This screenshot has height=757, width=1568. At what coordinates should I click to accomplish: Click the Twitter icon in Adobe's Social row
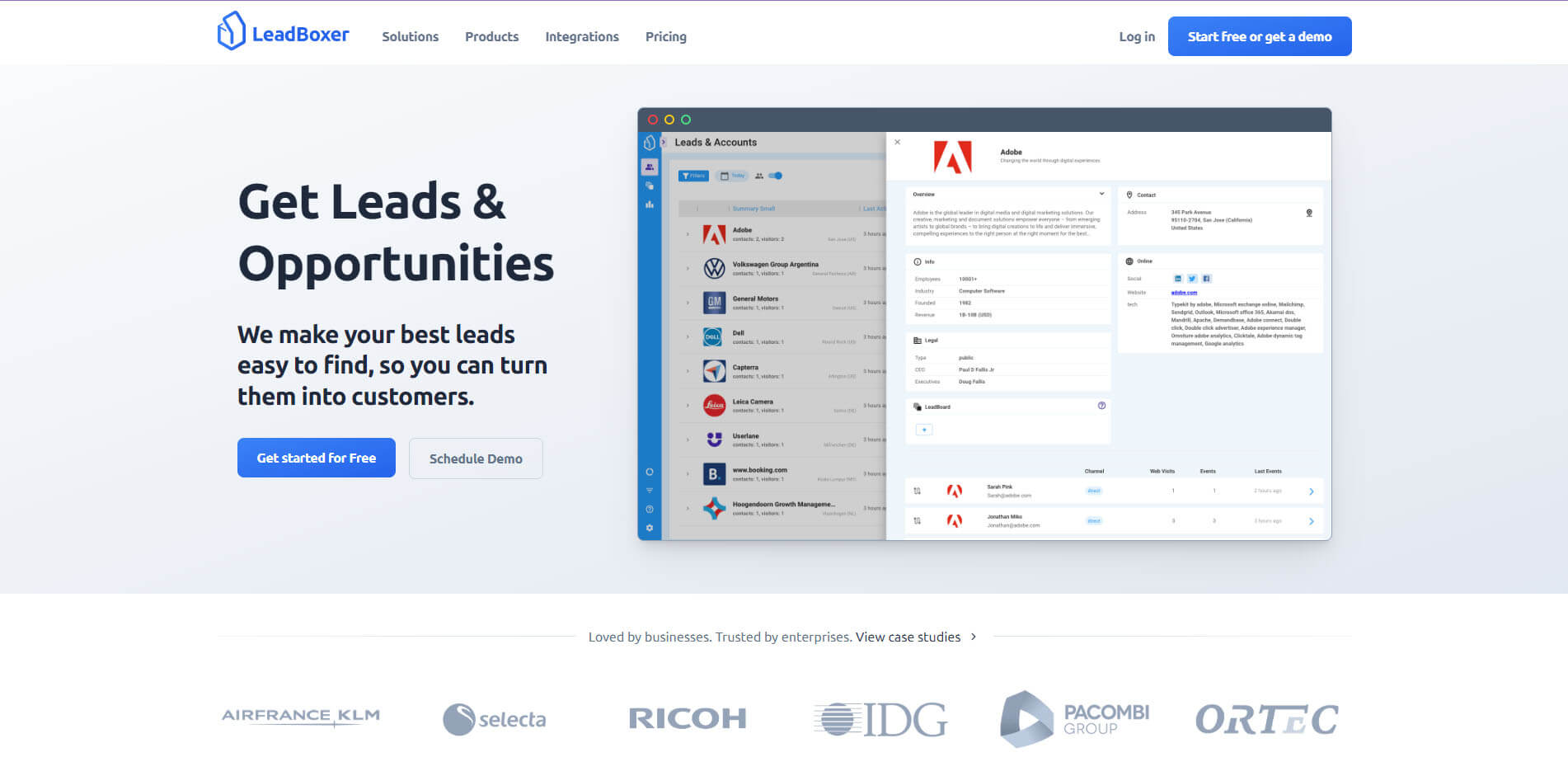click(1192, 279)
